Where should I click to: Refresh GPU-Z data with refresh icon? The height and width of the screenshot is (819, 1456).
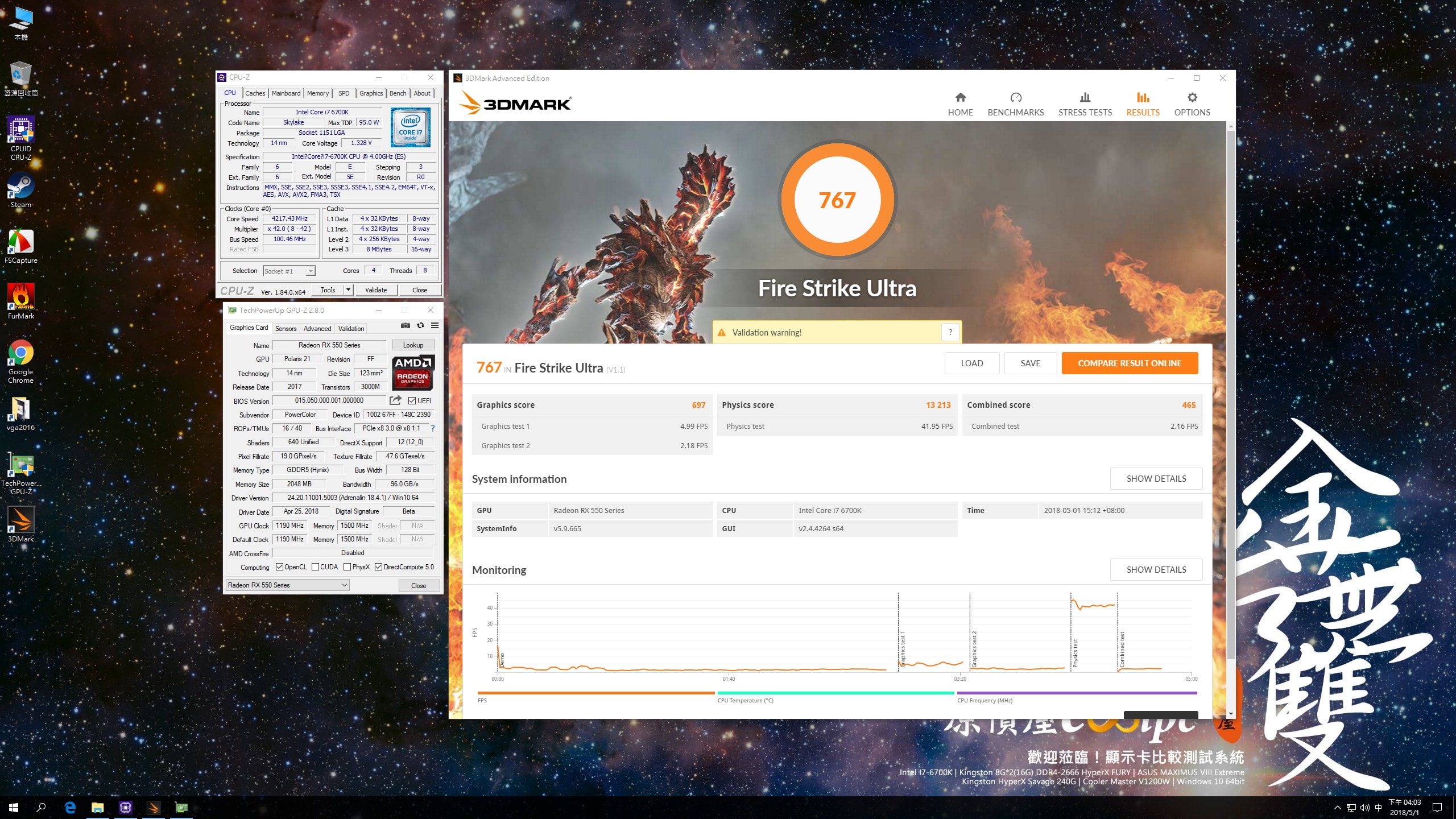(420, 326)
